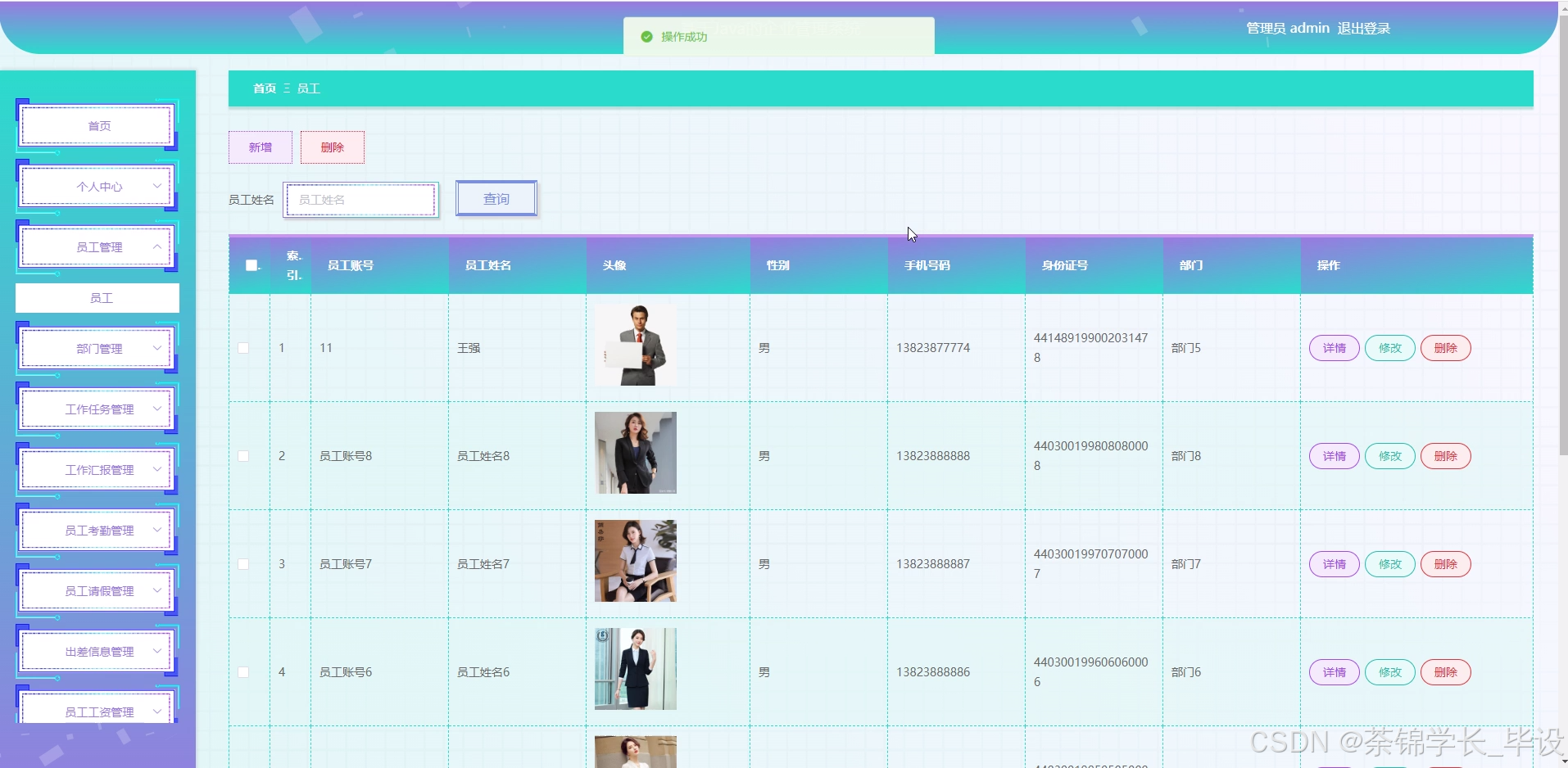
Task: Click 修改 for 员工姓名7
Action: (x=1390, y=564)
